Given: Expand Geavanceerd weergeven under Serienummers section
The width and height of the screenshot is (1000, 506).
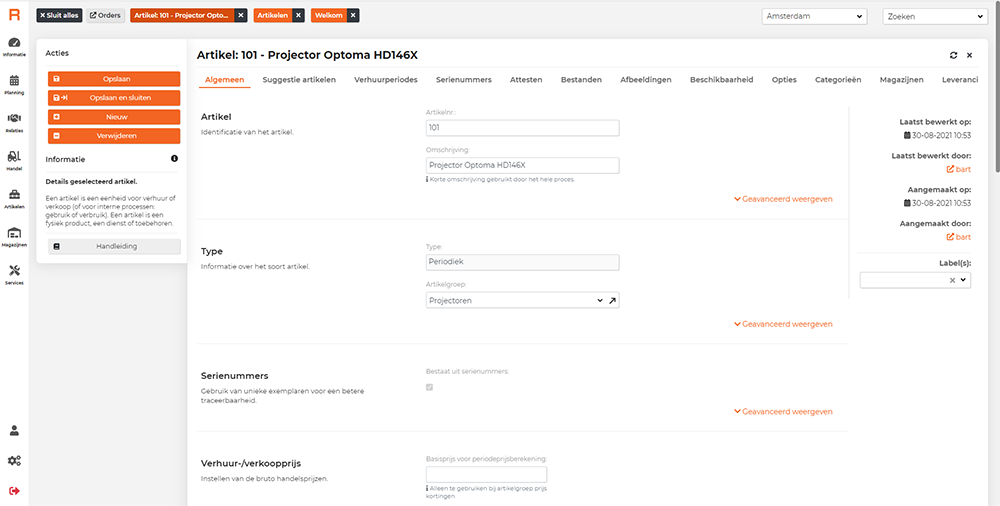Looking at the screenshot, I should 783,412.
